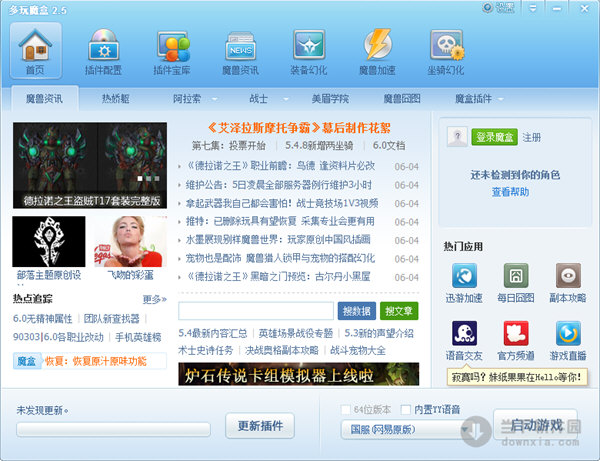Open the 术士史诗任务 link

[x=205, y=350]
